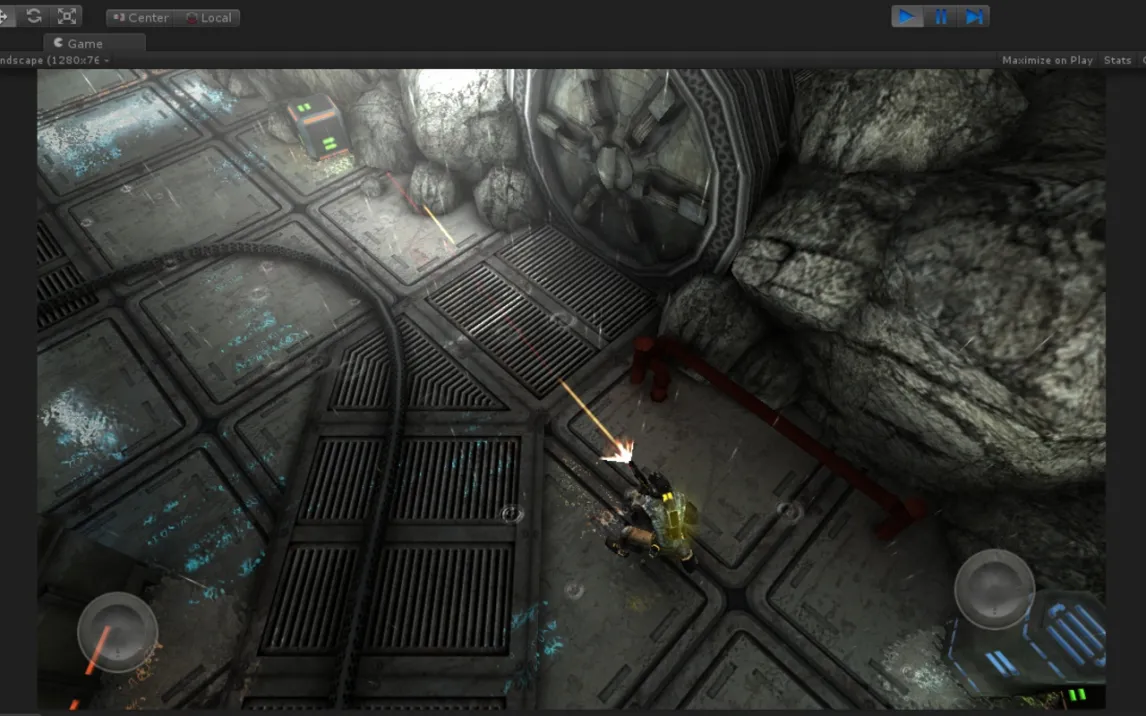Toggle Local coordinate space button
Image resolution: width=1146 pixels, height=716 pixels.
(208, 18)
